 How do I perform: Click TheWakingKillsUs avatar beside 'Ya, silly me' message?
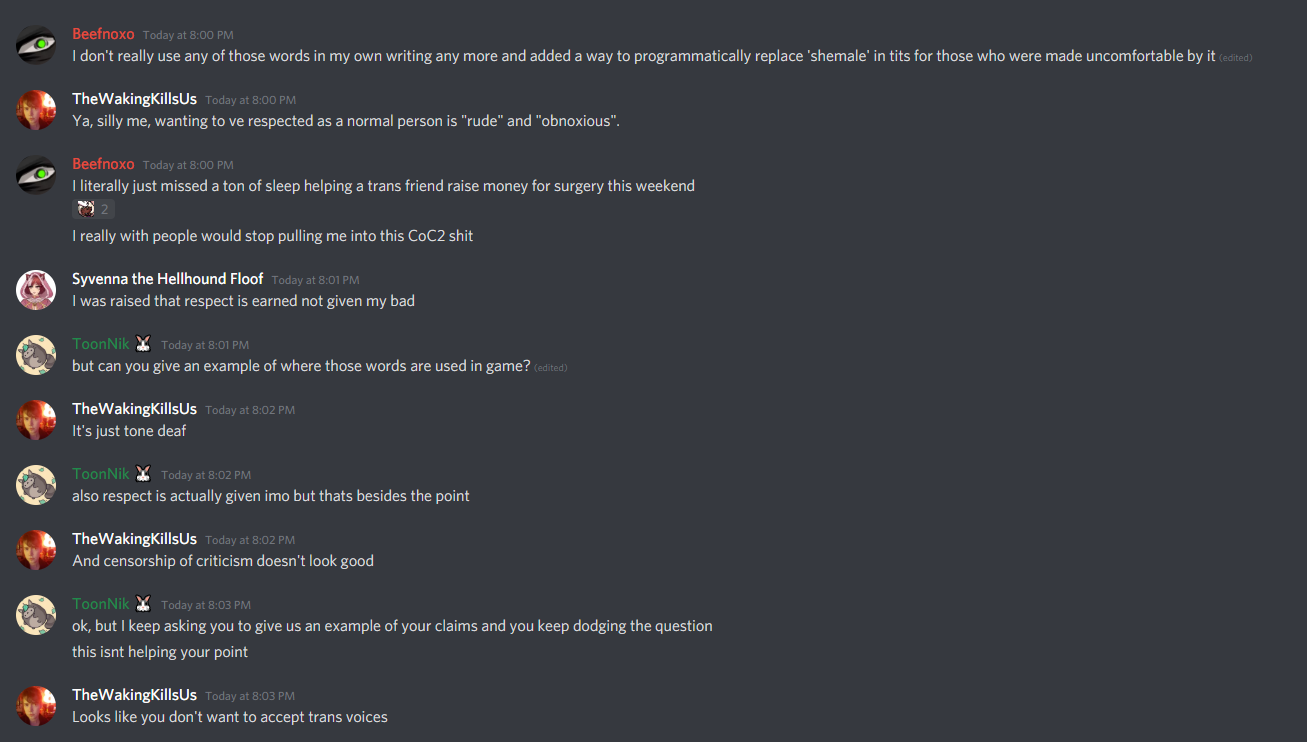pyautogui.click(x=36, y=110)
